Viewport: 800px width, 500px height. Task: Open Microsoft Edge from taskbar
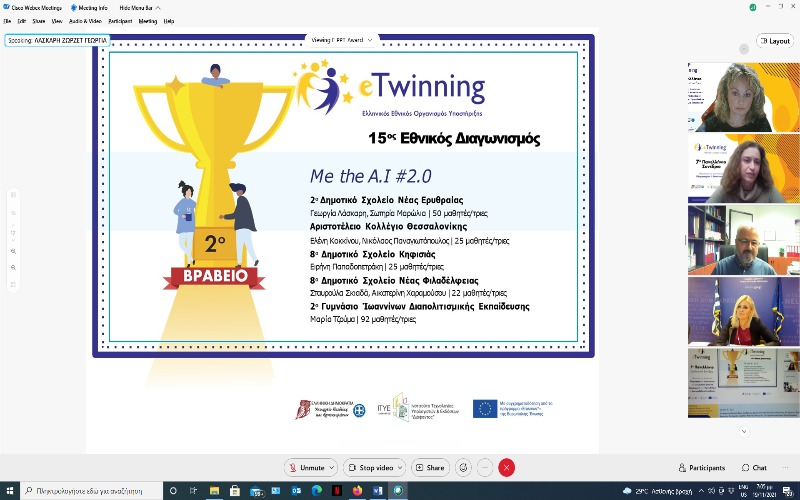point(316,491)
